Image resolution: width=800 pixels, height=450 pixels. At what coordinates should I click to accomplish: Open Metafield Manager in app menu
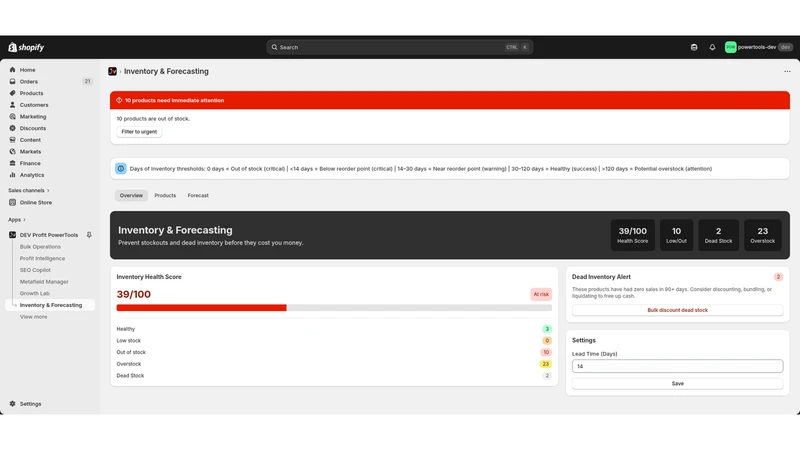[x=44, y=282]
